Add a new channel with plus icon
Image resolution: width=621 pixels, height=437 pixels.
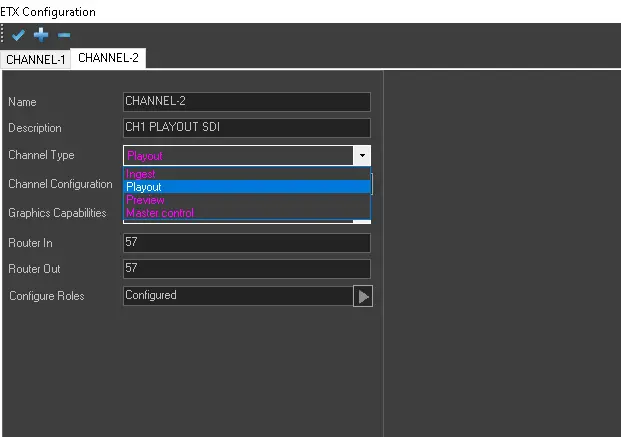[41, 35]
